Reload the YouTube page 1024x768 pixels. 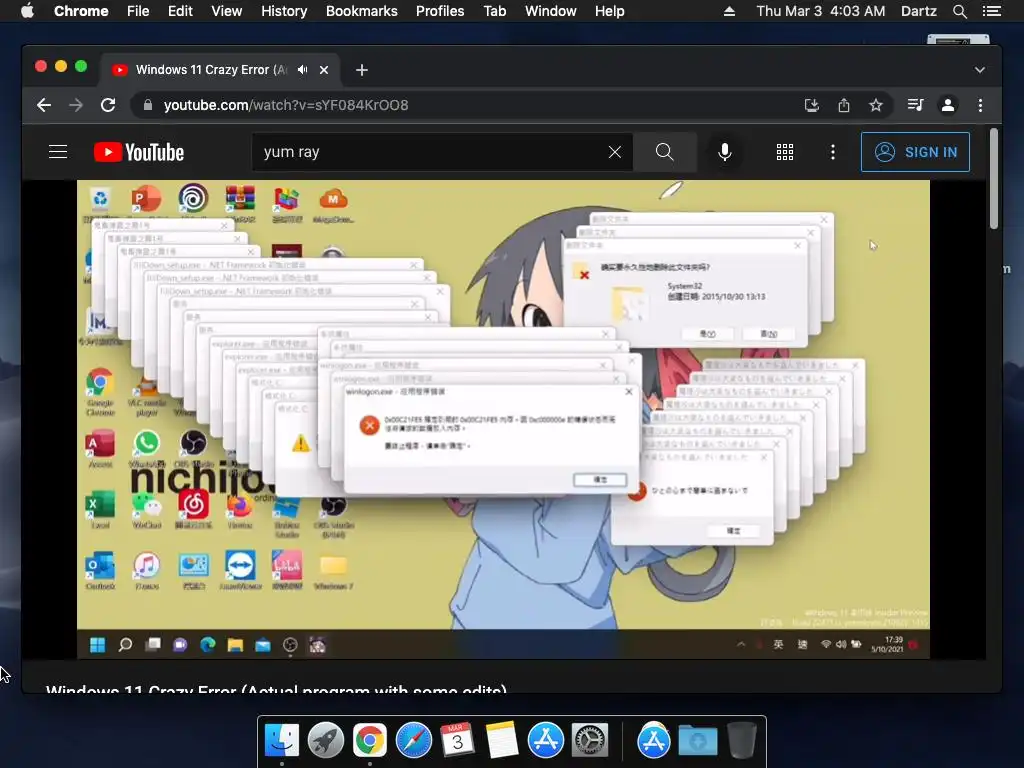[x=108, y=105]
